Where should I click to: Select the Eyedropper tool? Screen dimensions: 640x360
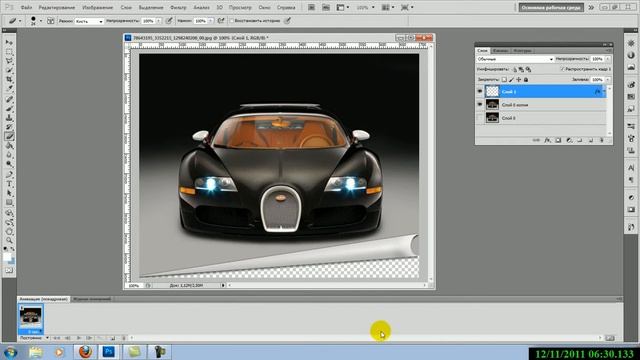[x=9, y=88]
